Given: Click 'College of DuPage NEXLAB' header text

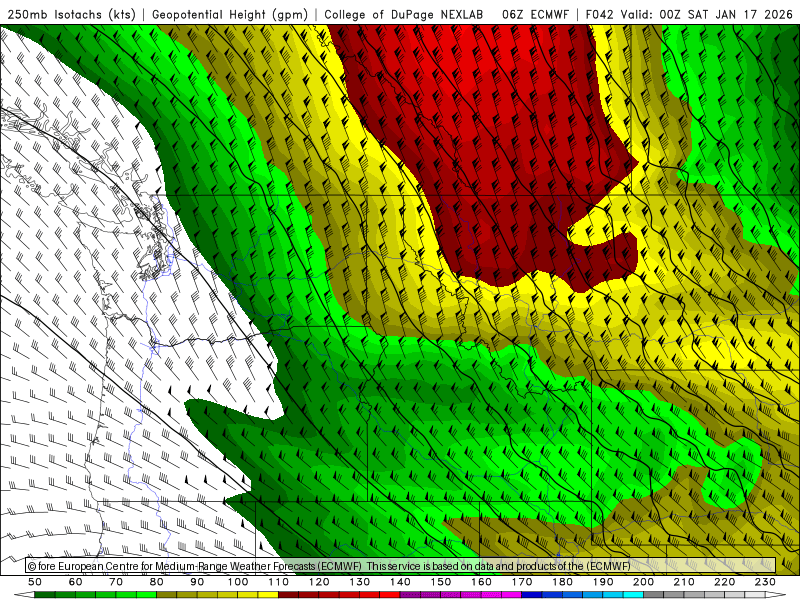Looking at the screenshot, I should [x=404, y=14].
